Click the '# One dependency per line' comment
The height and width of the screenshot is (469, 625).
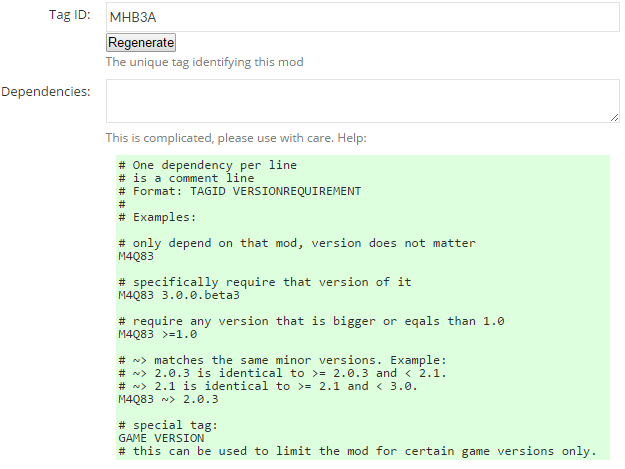pos(208,165)
